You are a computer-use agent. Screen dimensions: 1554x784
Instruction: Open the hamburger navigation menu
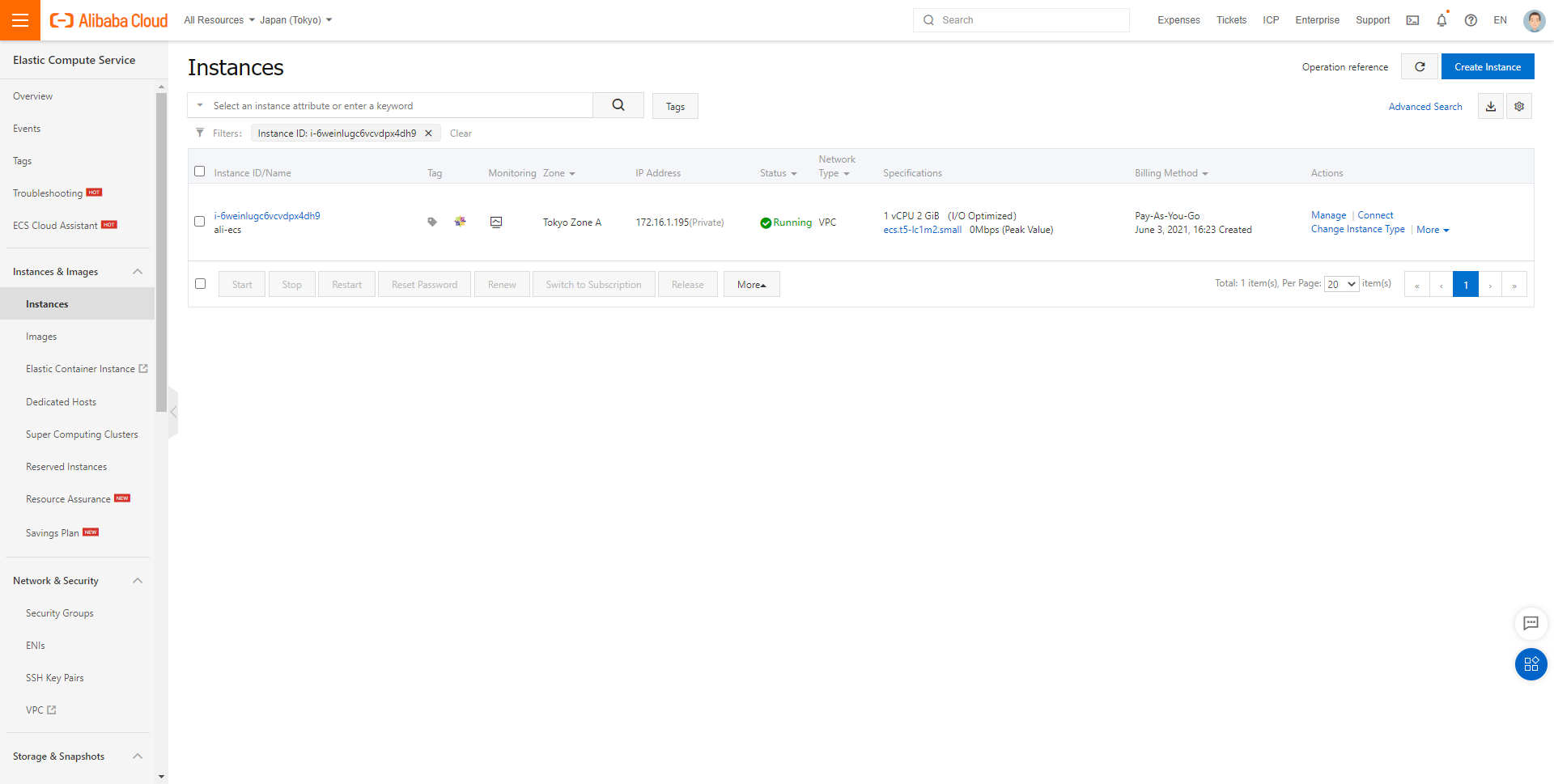tap(20, 20)
